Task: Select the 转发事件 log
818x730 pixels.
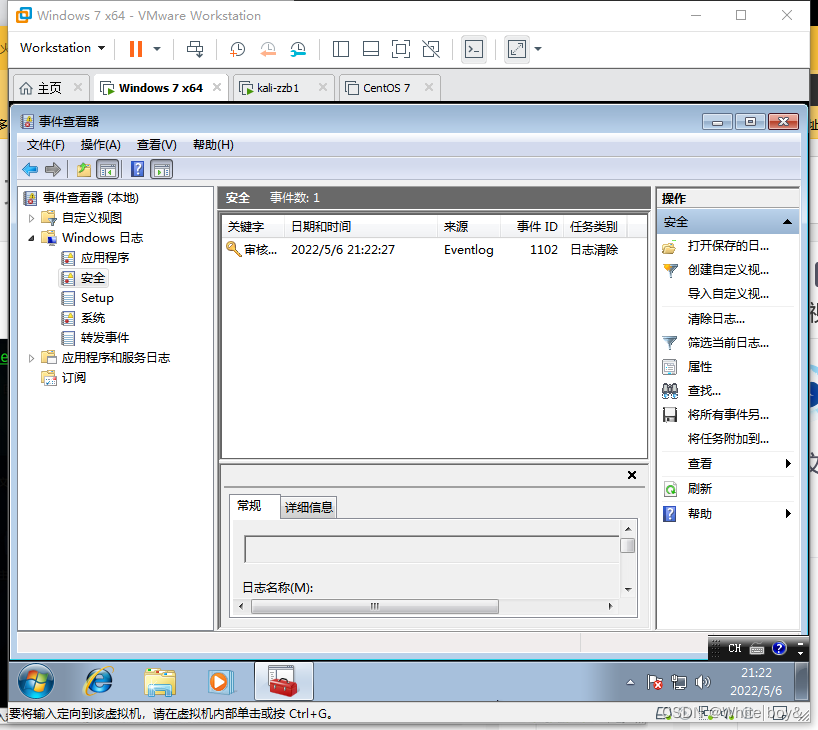Action: coord(105,338)
